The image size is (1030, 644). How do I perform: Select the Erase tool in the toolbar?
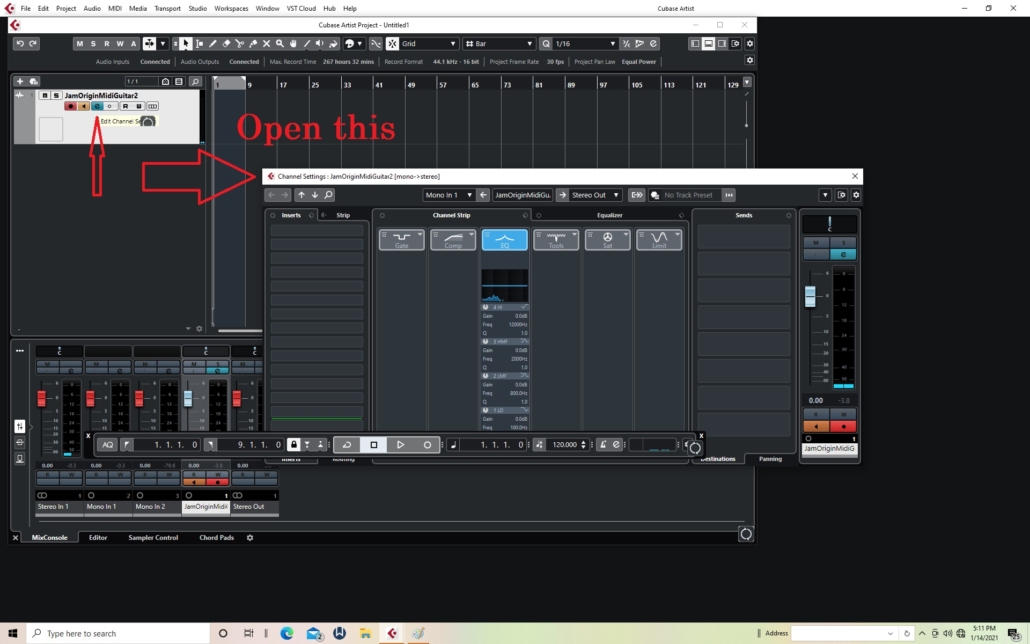pyautogui.click(x=226, y=43)
